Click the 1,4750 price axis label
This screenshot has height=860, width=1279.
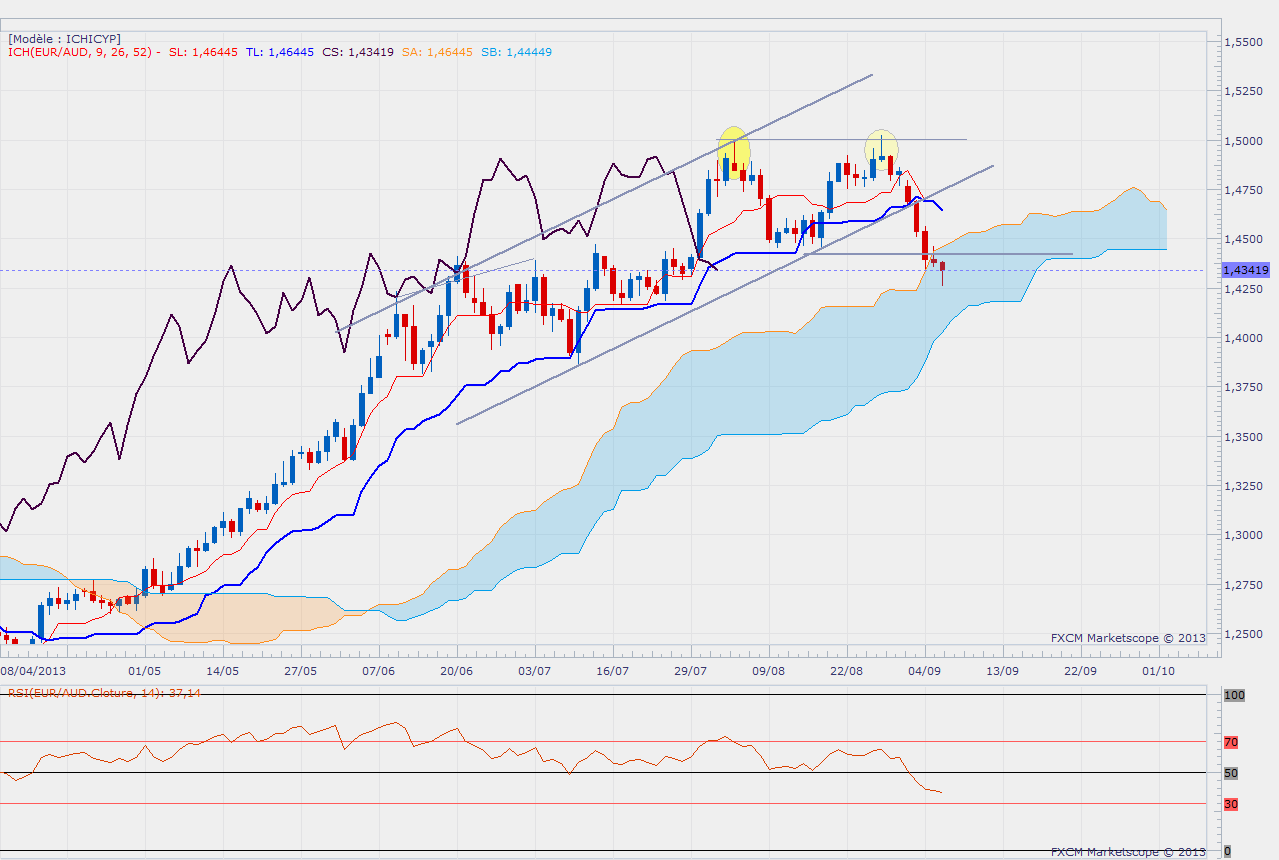point(1244,190)
